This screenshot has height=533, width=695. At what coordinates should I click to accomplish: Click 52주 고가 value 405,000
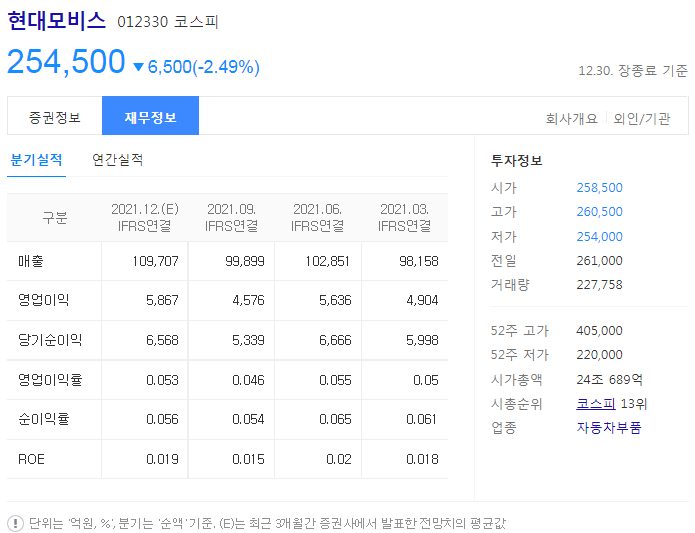click(x=599, y=331)
